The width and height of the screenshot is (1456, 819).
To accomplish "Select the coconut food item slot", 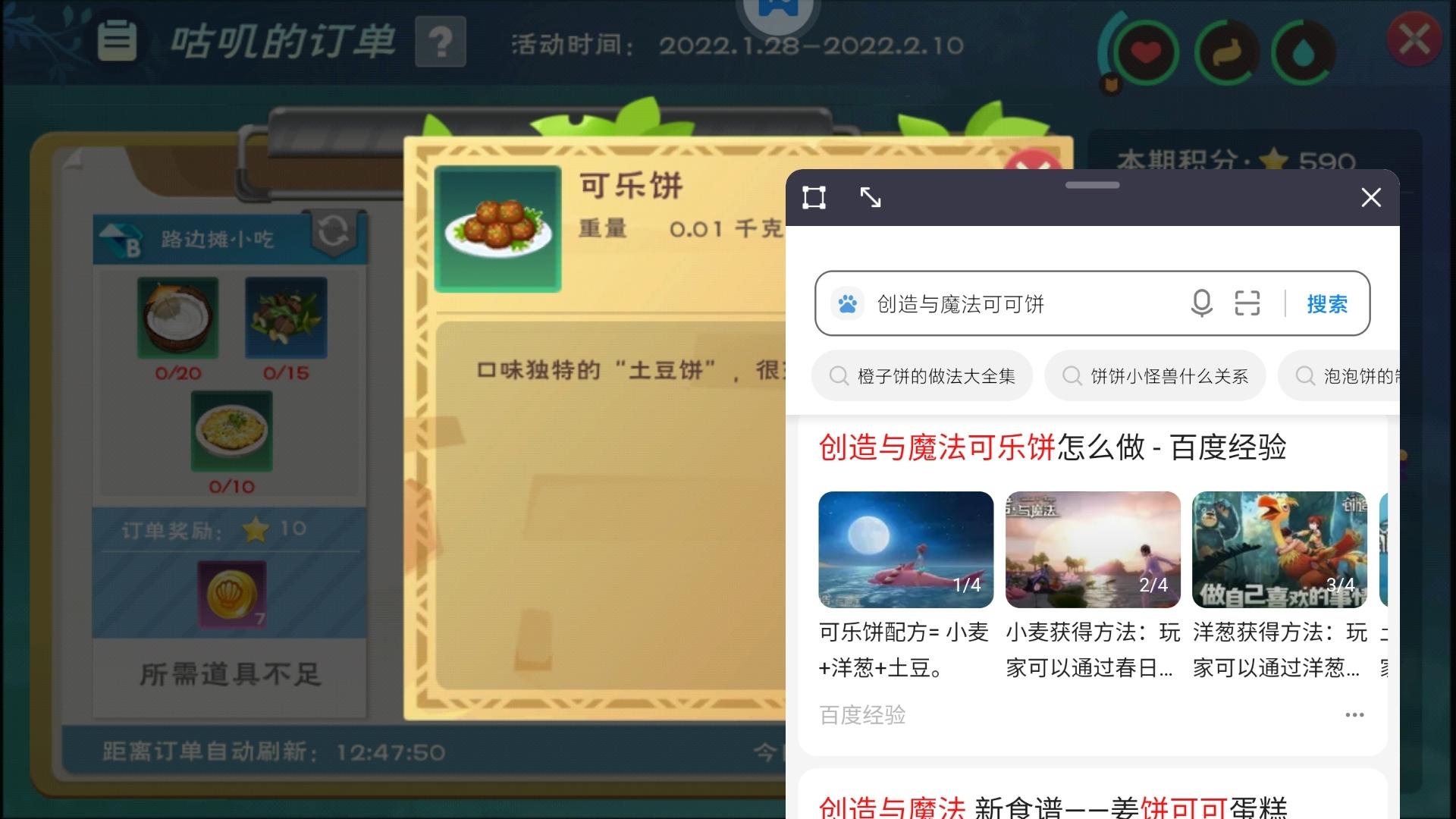I will tap(177, 318).
